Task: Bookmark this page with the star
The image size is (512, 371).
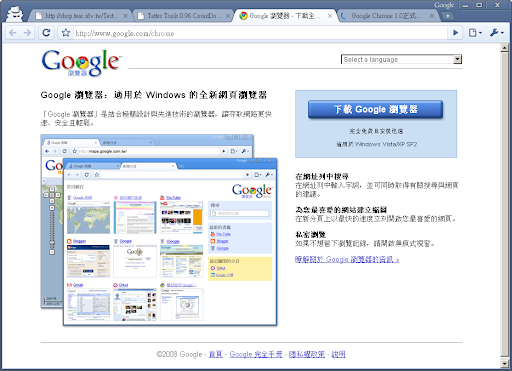Action: coord(66,33)
